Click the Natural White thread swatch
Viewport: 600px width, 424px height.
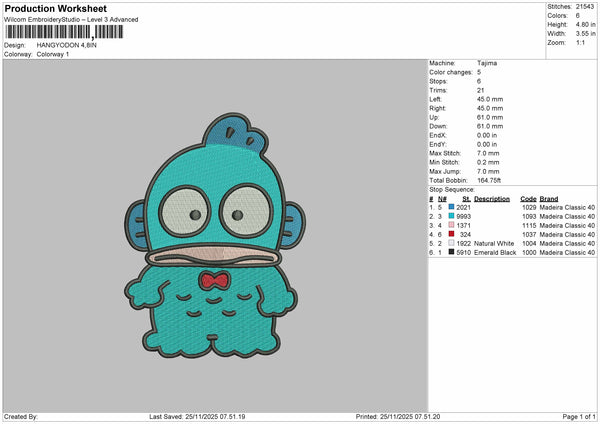(x=452, y=243)
